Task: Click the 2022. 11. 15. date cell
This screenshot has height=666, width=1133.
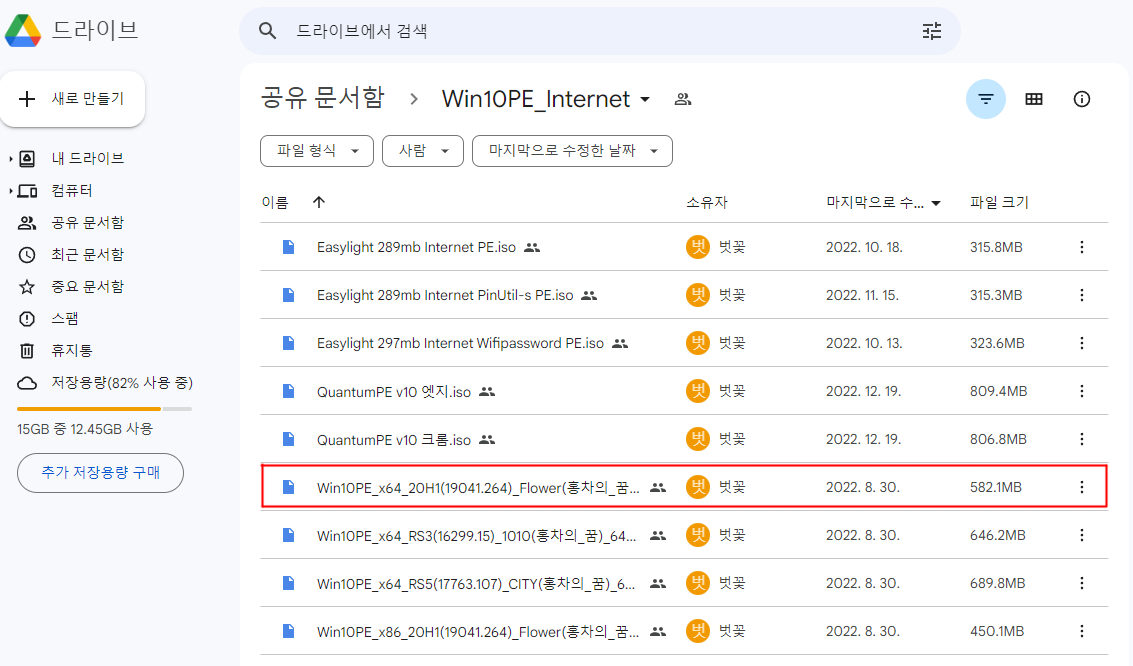Action: click(862, 295)
